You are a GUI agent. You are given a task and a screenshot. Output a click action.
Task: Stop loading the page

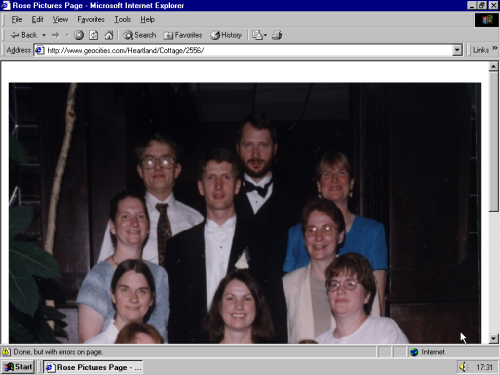(79, 35)
